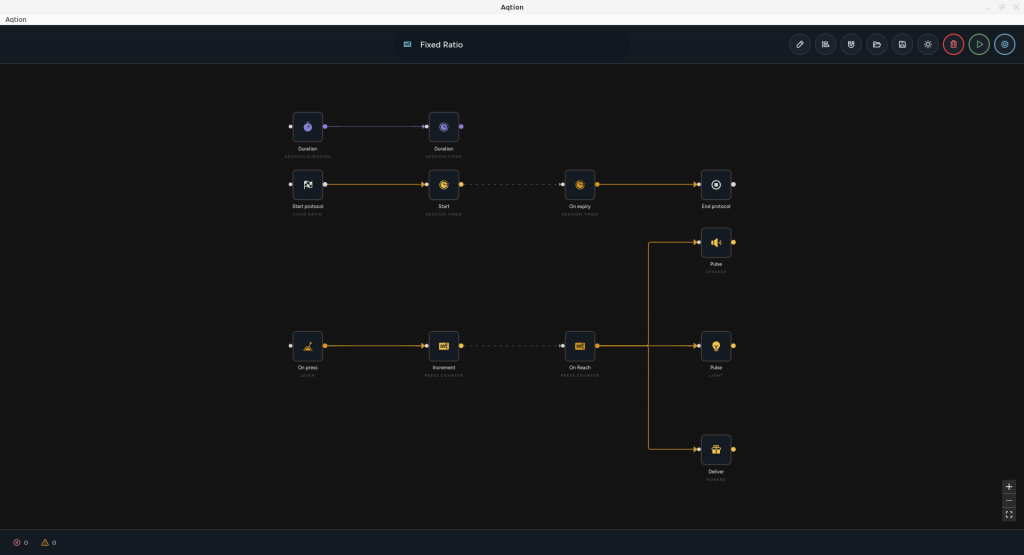The width and height of the screenshot is (1024, 555).
Task: Select the Deliver reward gift node
Action: [x=716, y=450]
